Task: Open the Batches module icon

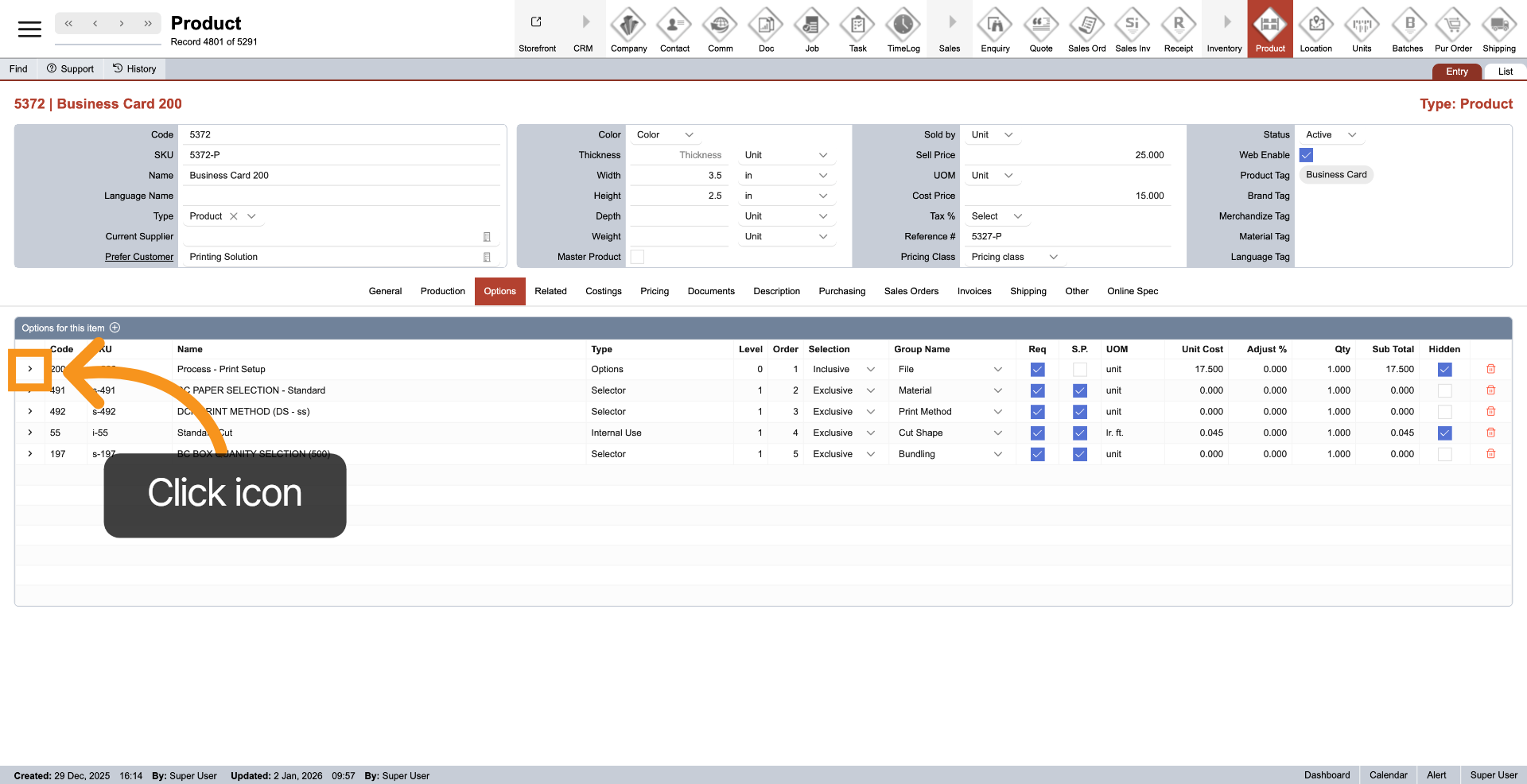Action: click(1407, 25)
